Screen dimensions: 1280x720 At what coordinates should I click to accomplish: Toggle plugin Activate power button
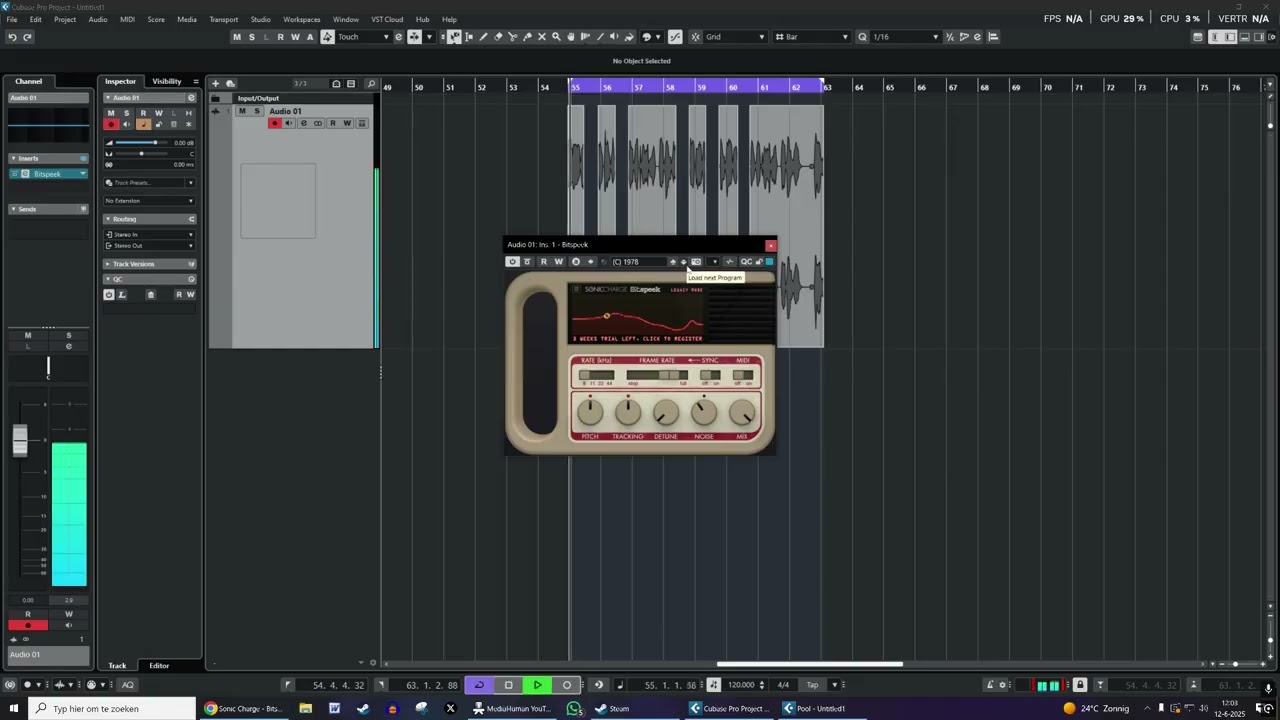click(x=512, y=262)
